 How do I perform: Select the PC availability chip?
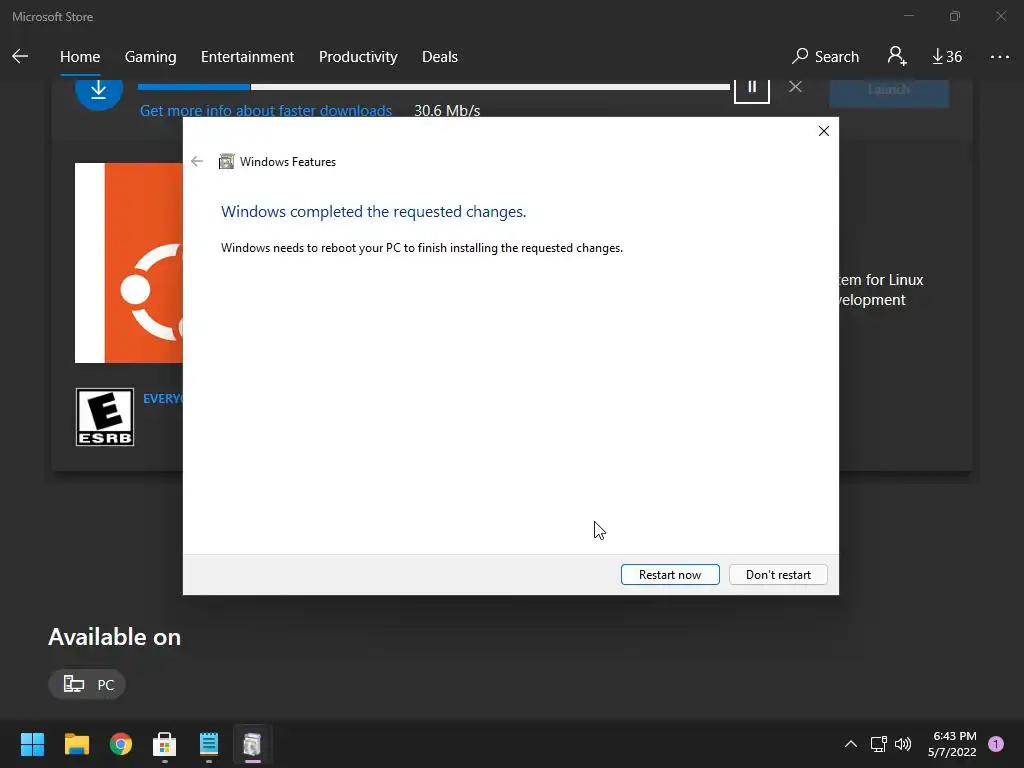point(87,684)
